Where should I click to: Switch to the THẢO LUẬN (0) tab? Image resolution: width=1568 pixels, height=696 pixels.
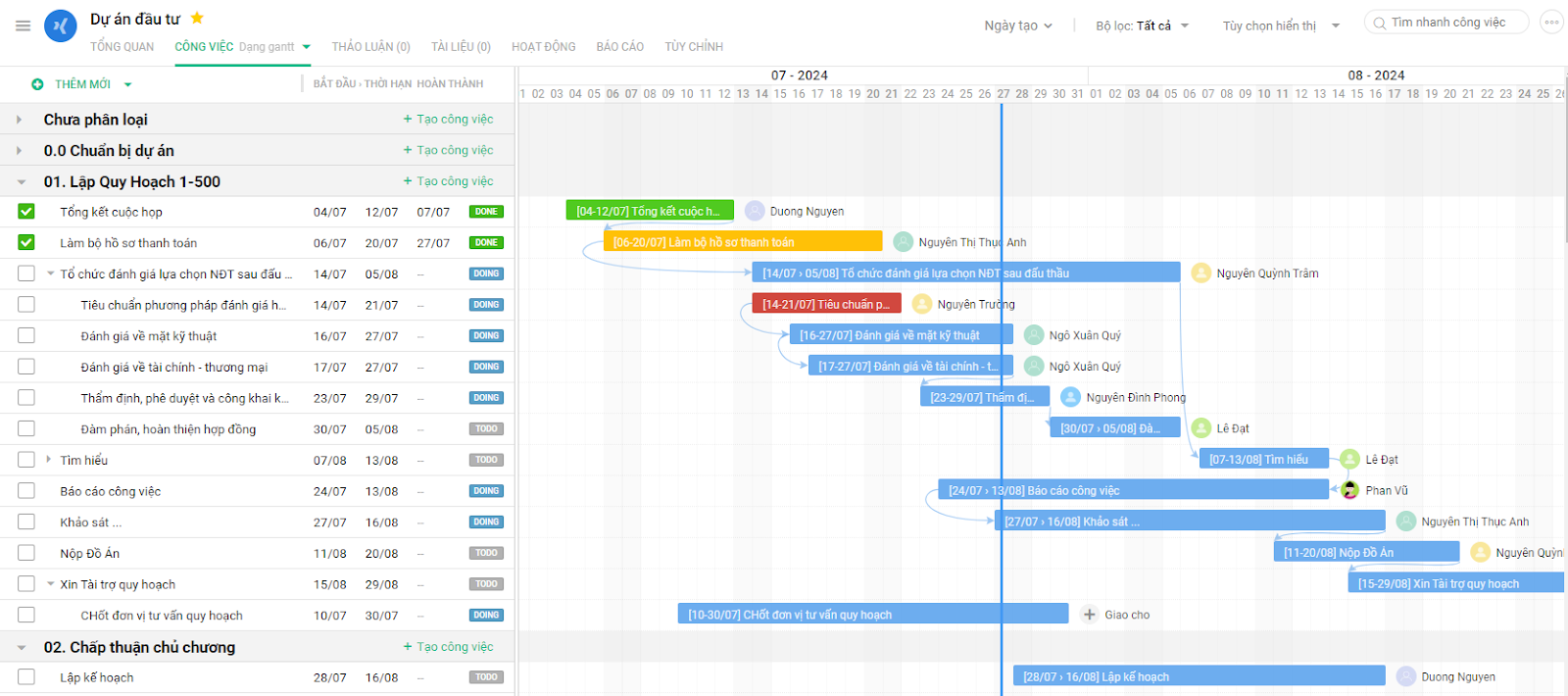tap(371, 46)
